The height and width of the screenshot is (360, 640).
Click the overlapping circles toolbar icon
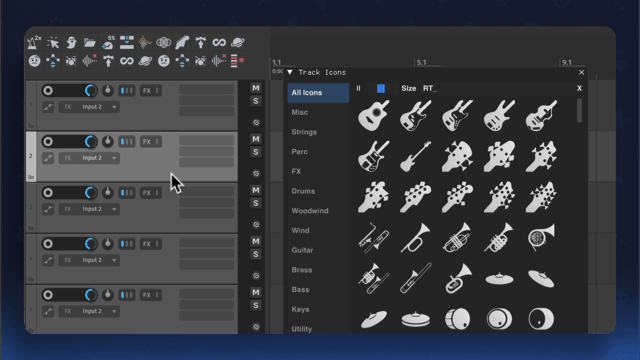coord(163,42)
